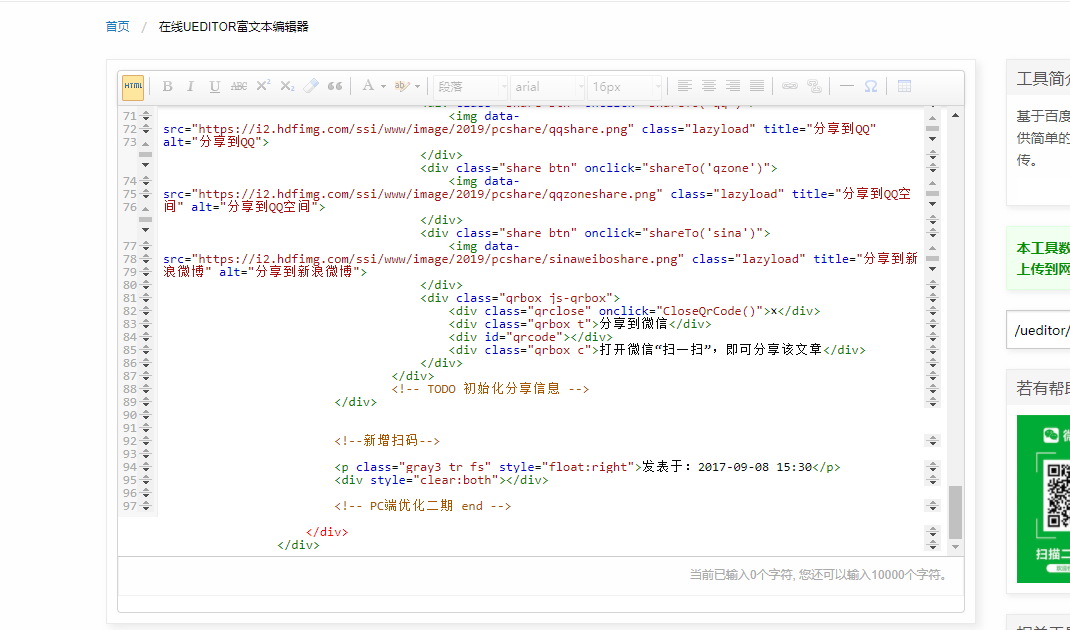Insert a blockquote with quote icon
1070x630 pixels.
[x=335, y=87]
